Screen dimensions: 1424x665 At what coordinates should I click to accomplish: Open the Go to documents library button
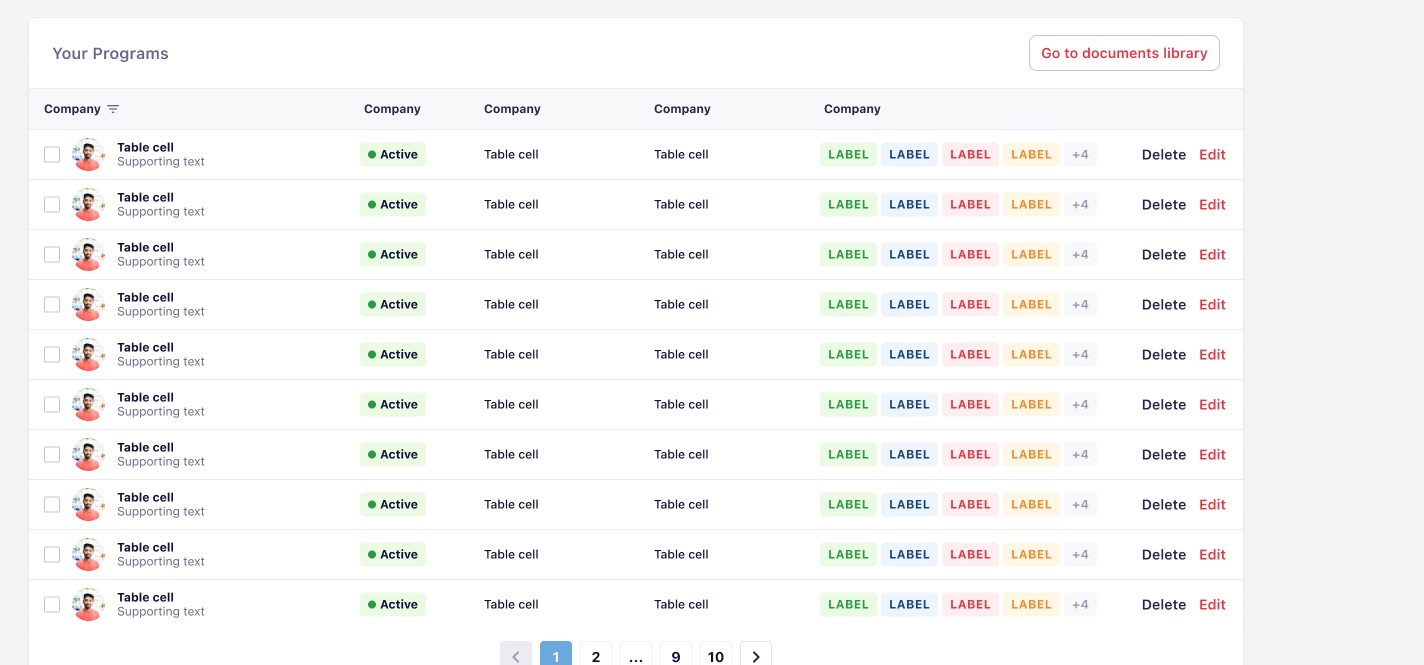pos(1124,53)
